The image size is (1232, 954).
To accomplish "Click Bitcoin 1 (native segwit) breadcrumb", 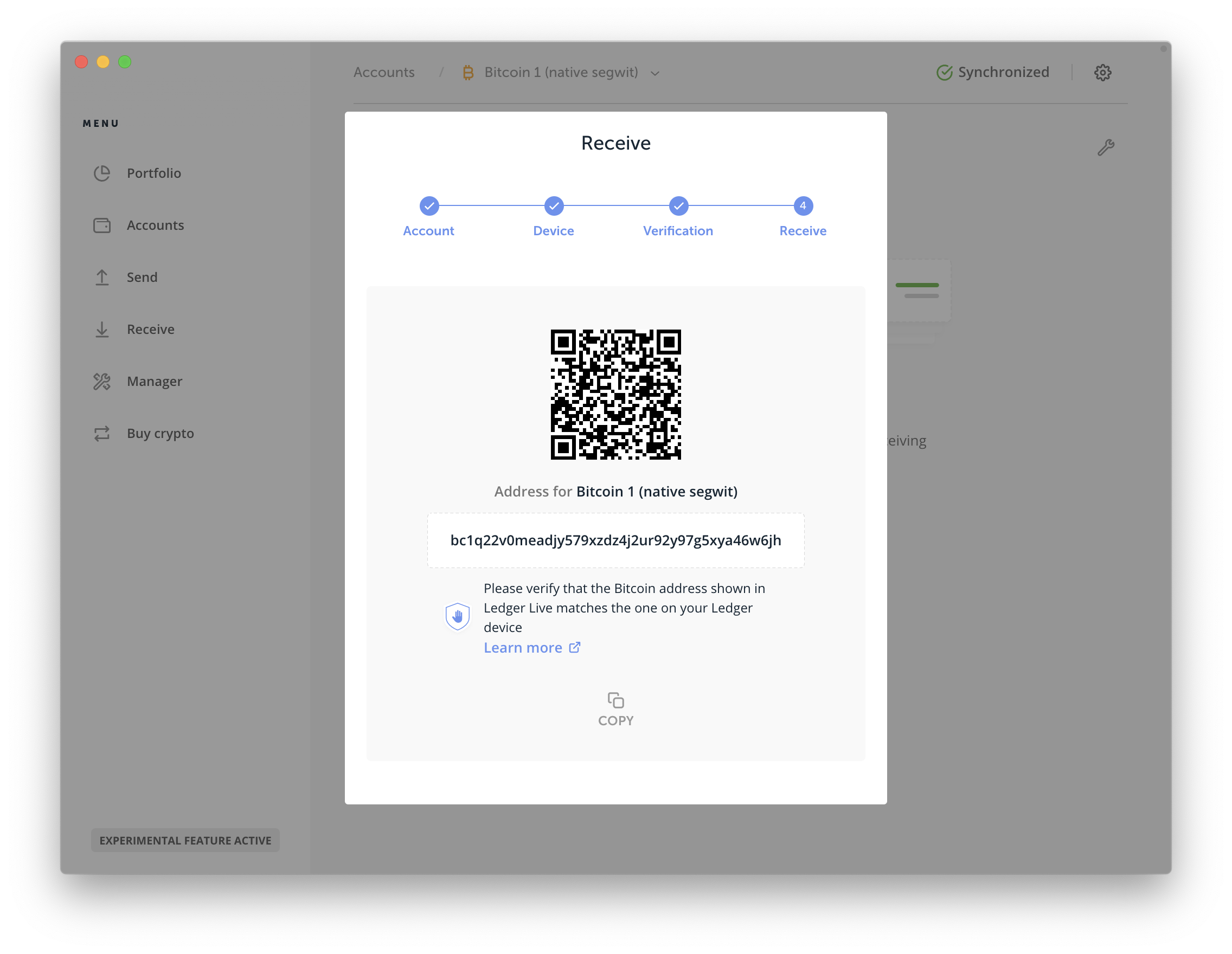I will click(x=561, y=72).
